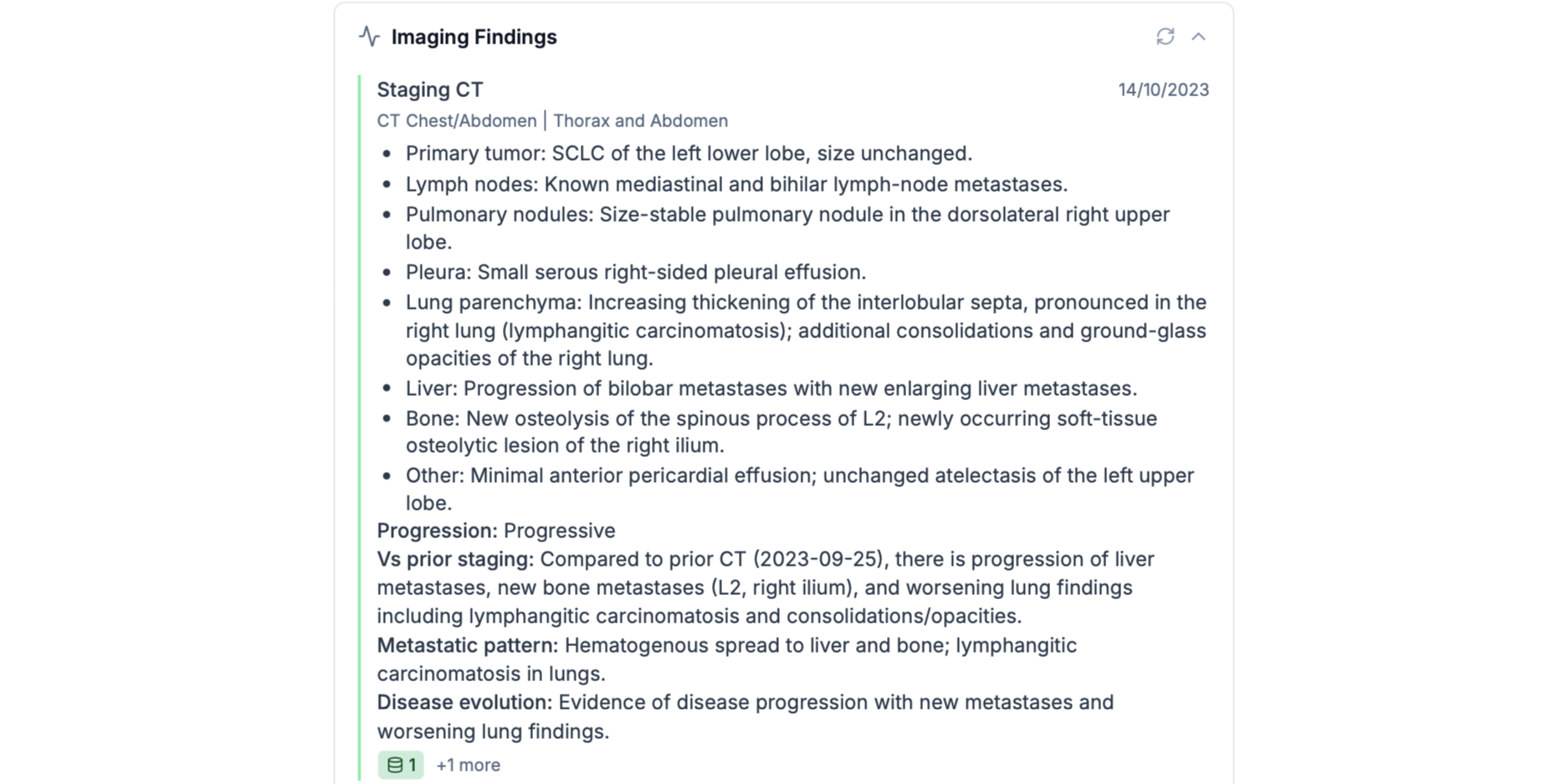Screen dimensions: 1568x784
Task: Click the Imaging Findings heading
Action: click(x=474, y=37)
